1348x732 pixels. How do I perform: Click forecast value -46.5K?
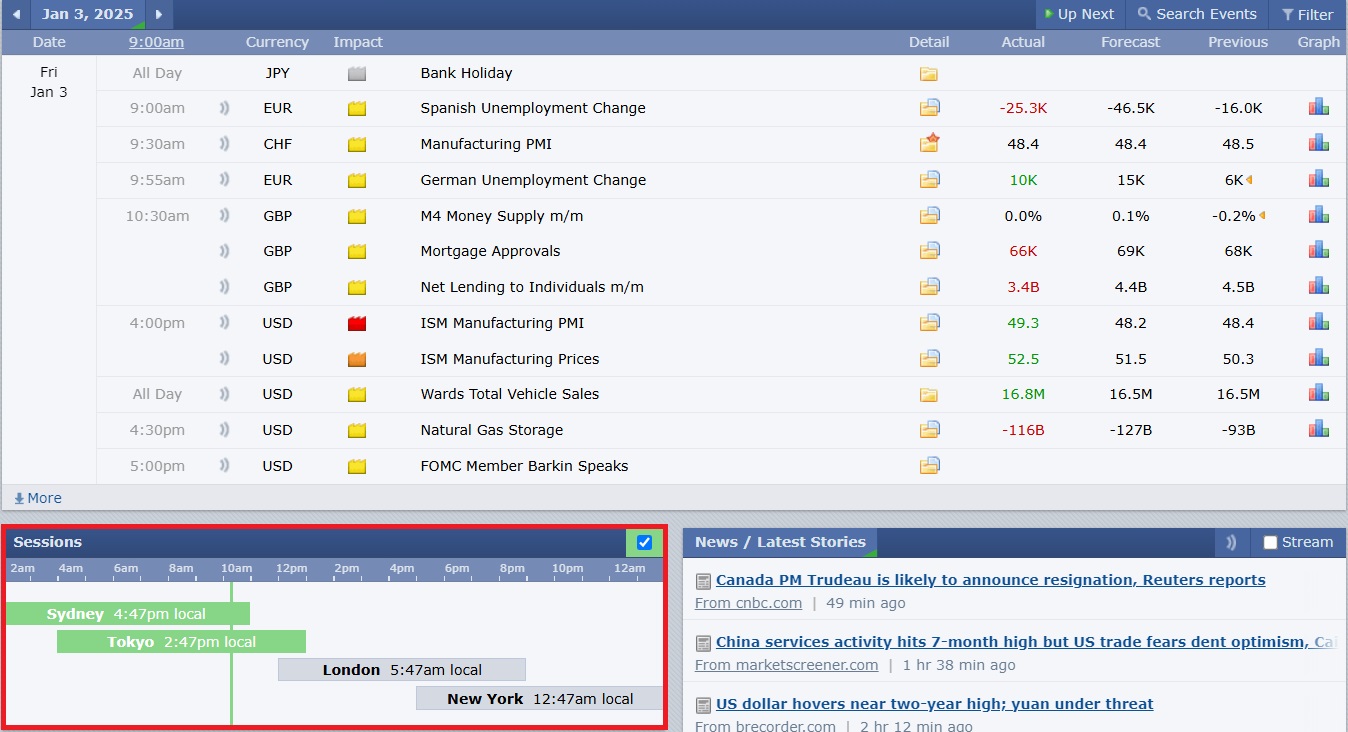(x=1131, y=108)
